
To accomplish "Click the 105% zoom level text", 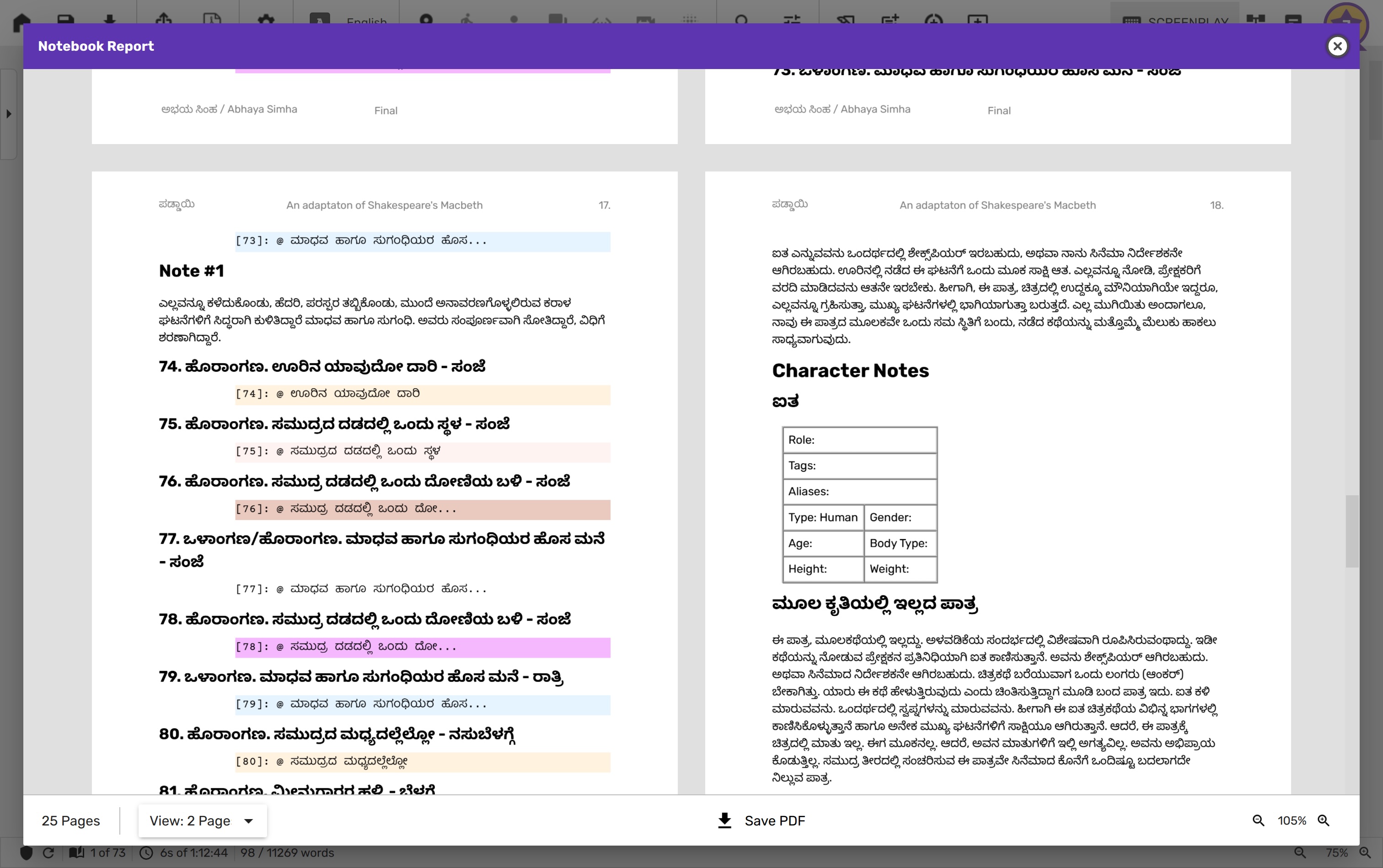I will [x=1291, y=820].
